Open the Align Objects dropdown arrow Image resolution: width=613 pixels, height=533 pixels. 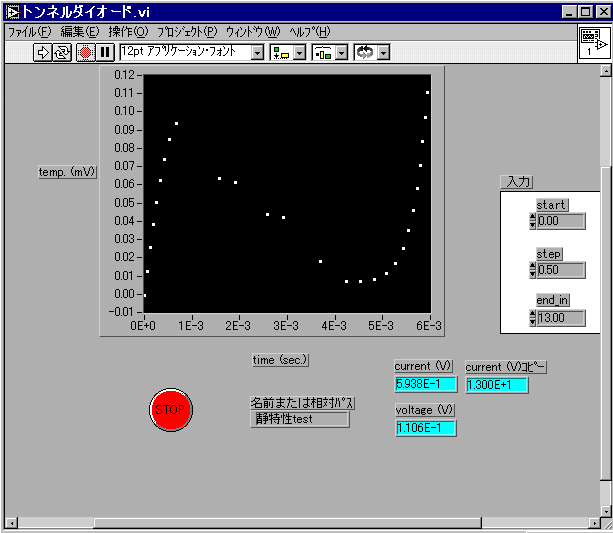(300, 52)
